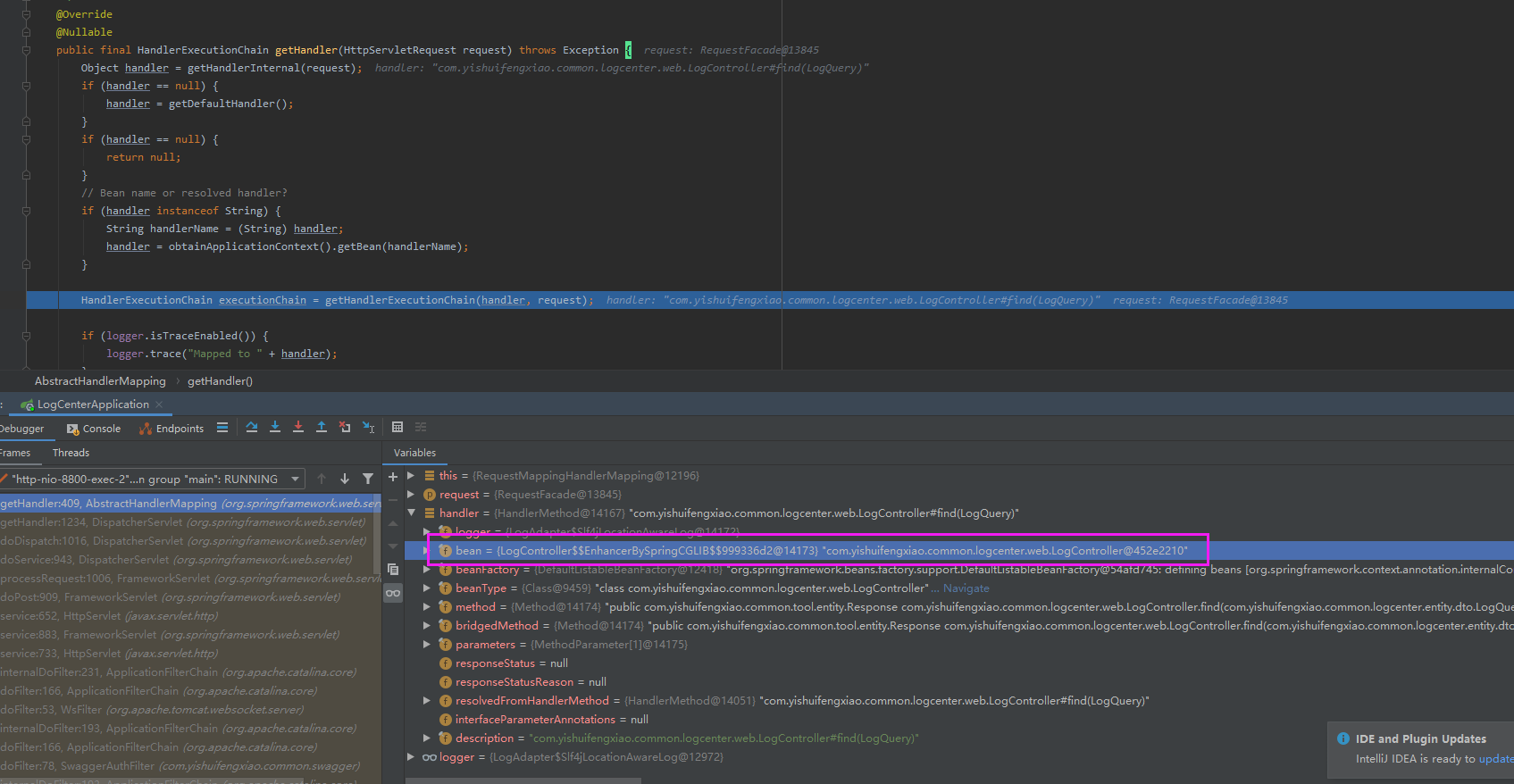Click fold marker beside @Override line
The height and width of the screenshot is (784, 1514).
coord(26,14)
